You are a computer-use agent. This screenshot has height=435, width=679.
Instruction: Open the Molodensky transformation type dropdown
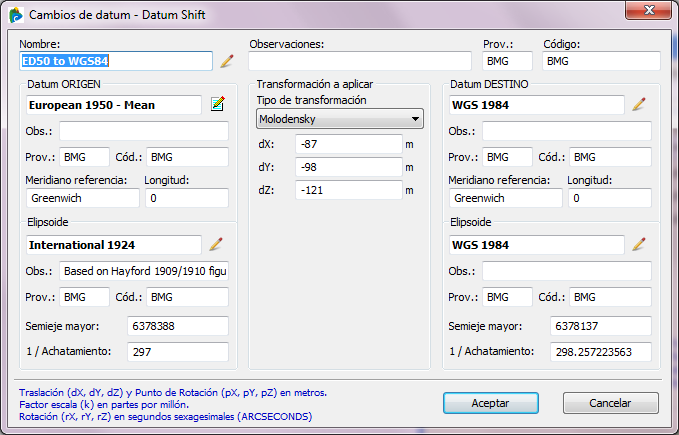click(339, 120)
